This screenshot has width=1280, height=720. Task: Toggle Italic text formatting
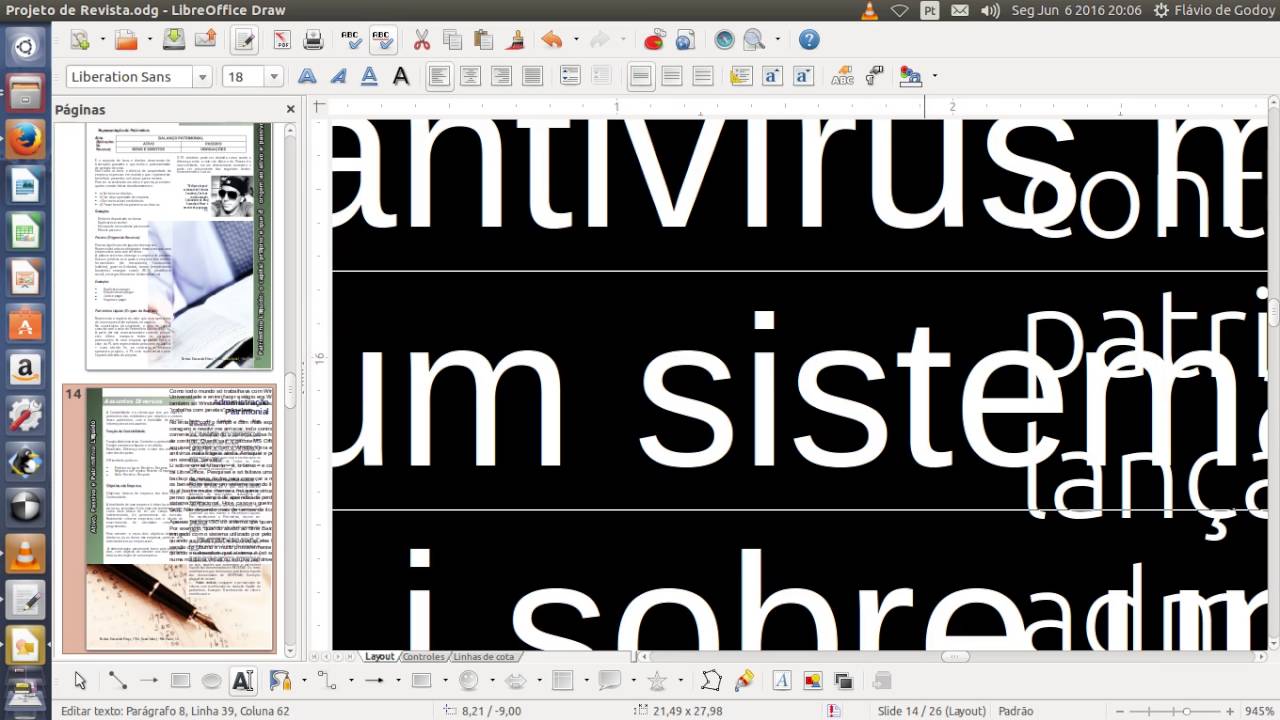[338, 76]
